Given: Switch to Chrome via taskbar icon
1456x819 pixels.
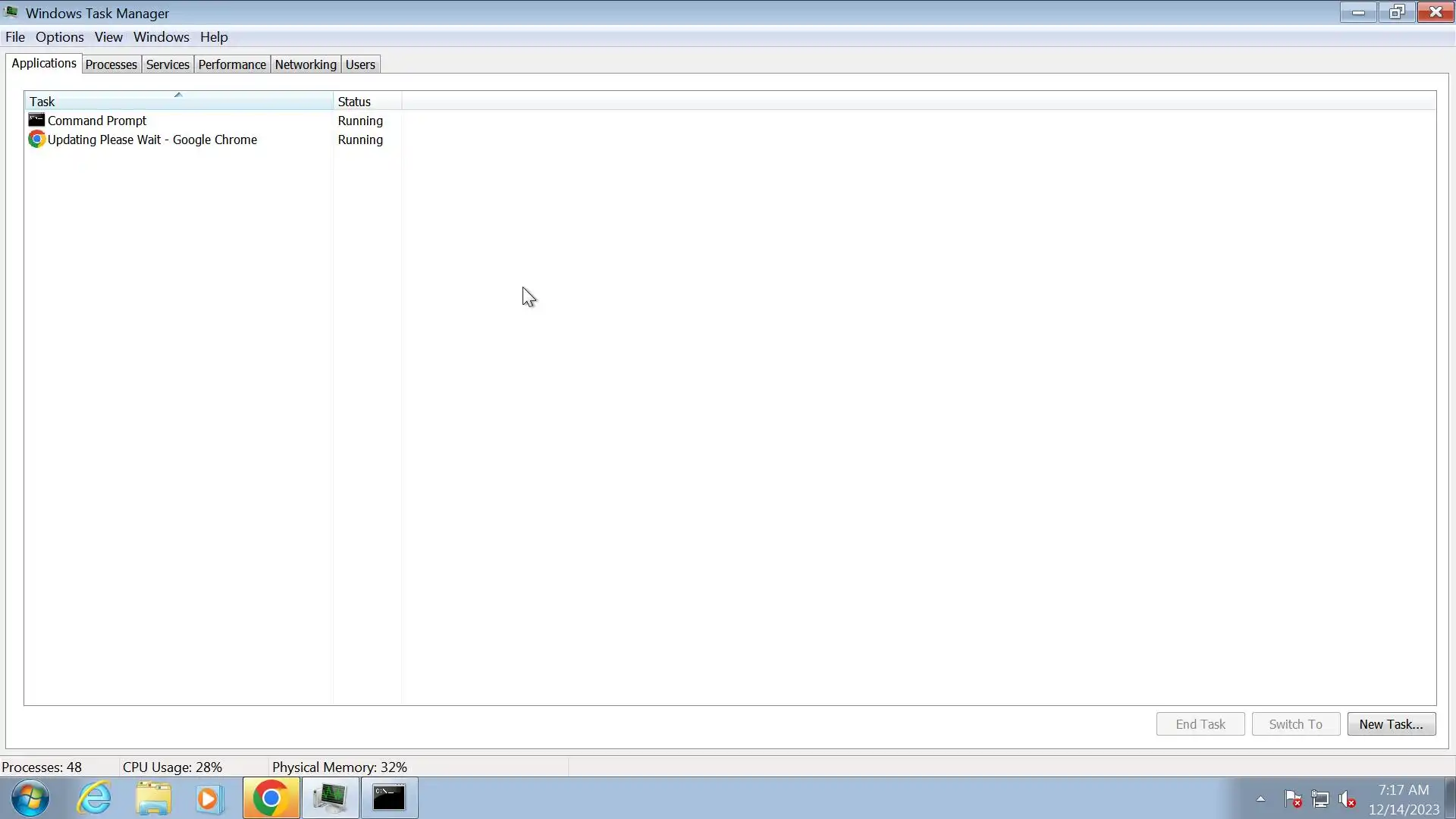Looking at the screenshot, I should (x=271, y=799).
